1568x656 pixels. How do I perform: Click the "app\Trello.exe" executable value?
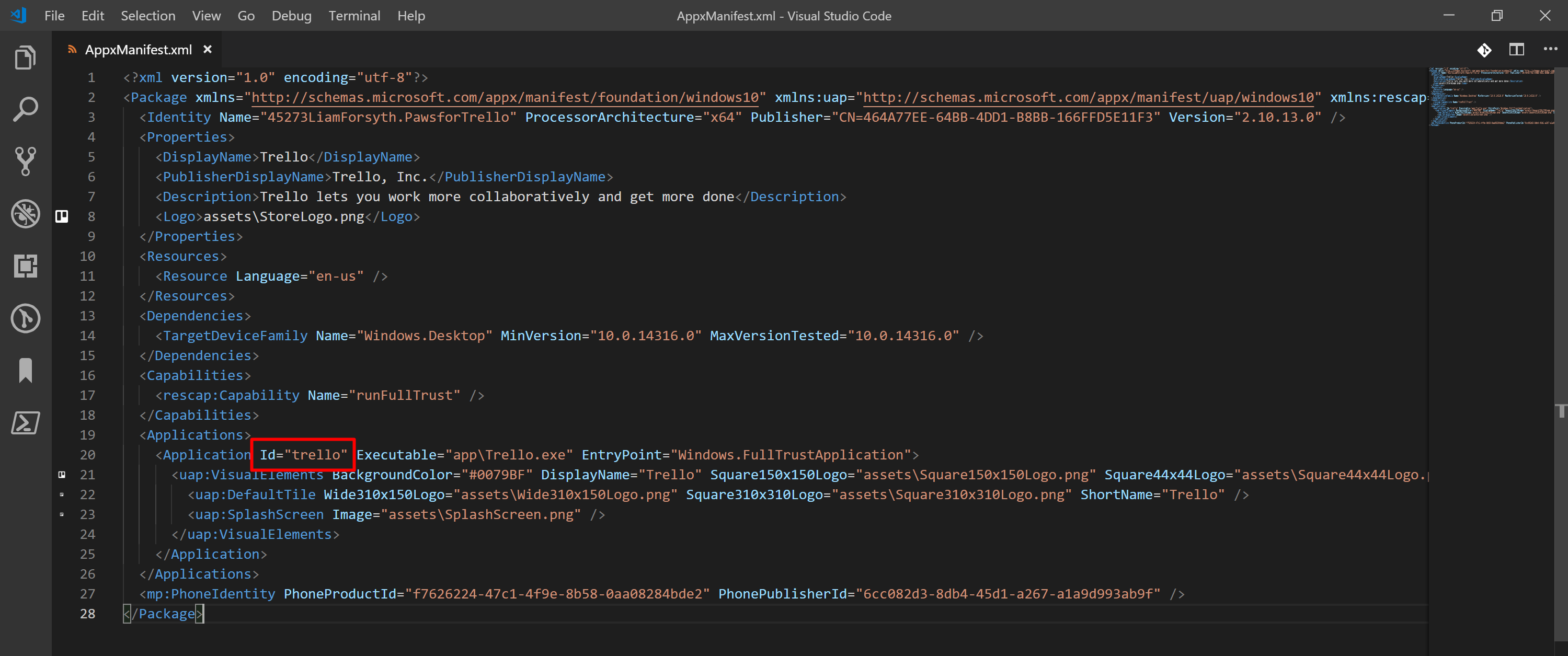(509, 455)
